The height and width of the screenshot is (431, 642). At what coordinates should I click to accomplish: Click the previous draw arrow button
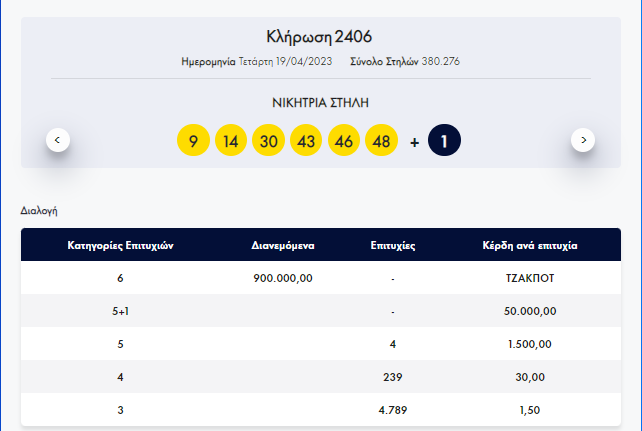pos(58,140)
